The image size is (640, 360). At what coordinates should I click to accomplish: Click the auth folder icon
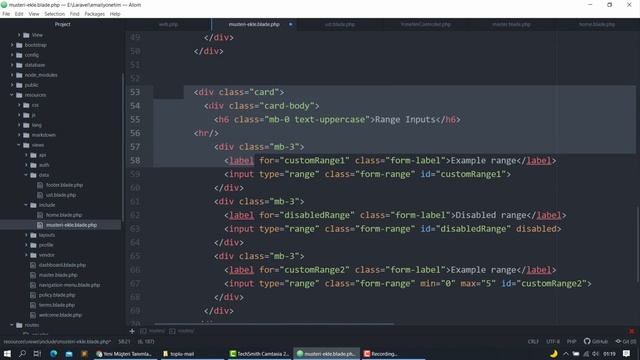(33, 165)
